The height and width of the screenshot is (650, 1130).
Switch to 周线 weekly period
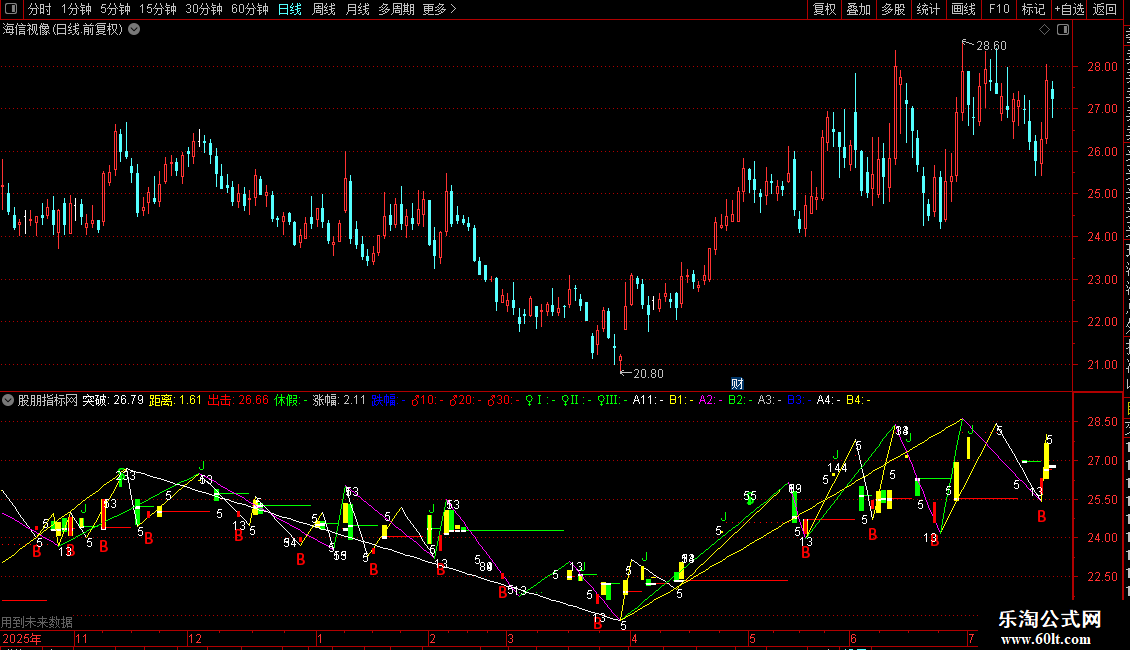324,9
